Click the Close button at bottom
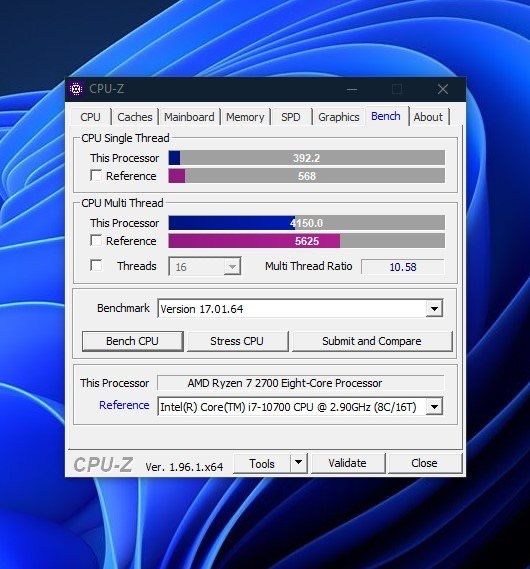The height and width of the screenshot is (569, 530). (x=424, y=463)
